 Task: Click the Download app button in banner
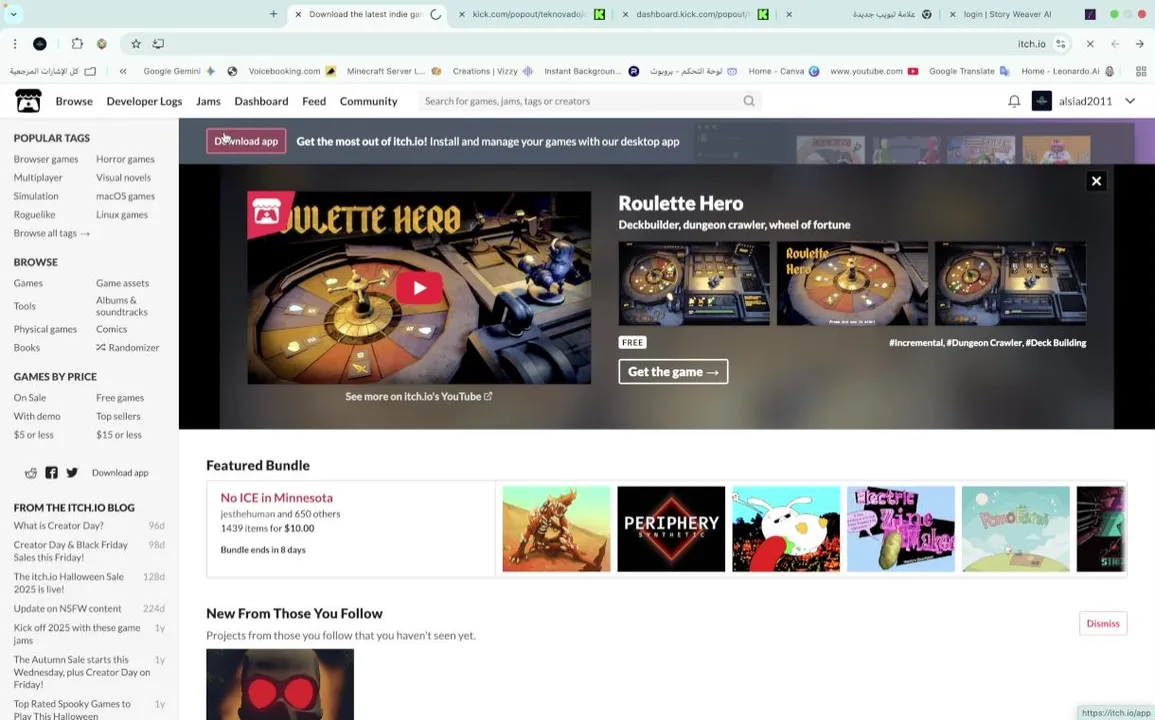click(x=246, y=141)
